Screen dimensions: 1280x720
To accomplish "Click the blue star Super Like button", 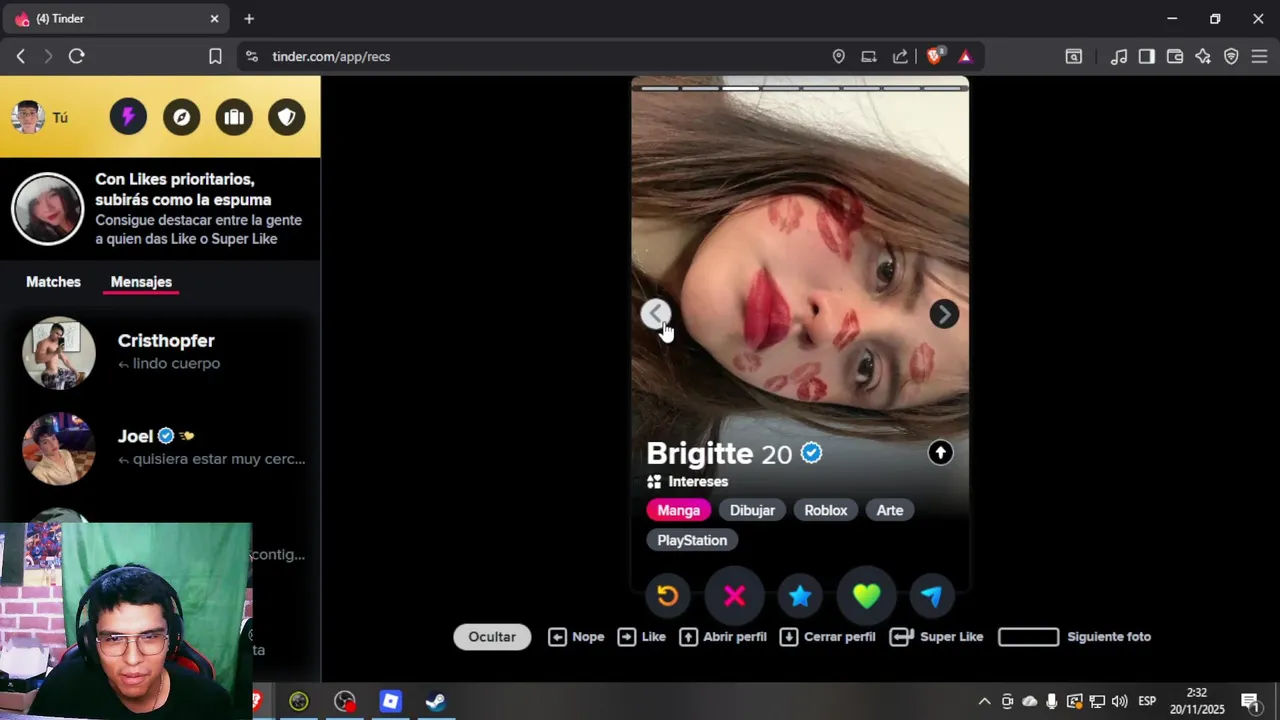I will point(800,596).
